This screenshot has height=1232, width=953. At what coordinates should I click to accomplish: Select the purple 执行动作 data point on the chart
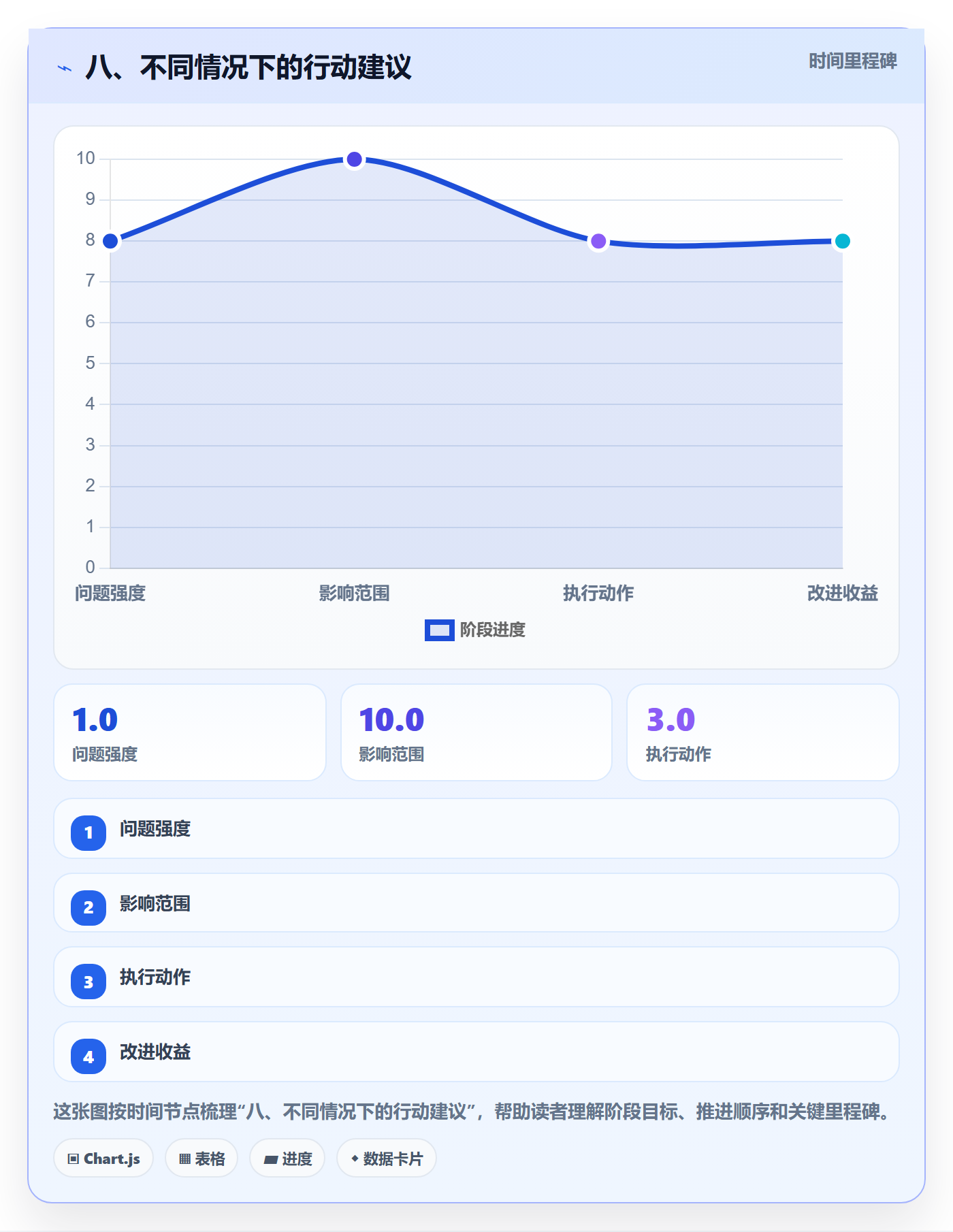598,241
